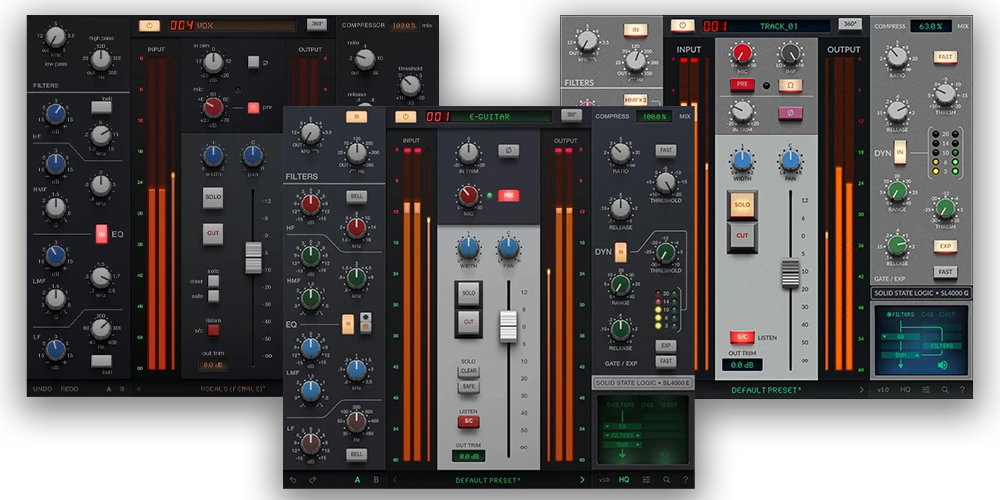Open search magnifier in E-GUITAR plugin

tap(666, 480)
